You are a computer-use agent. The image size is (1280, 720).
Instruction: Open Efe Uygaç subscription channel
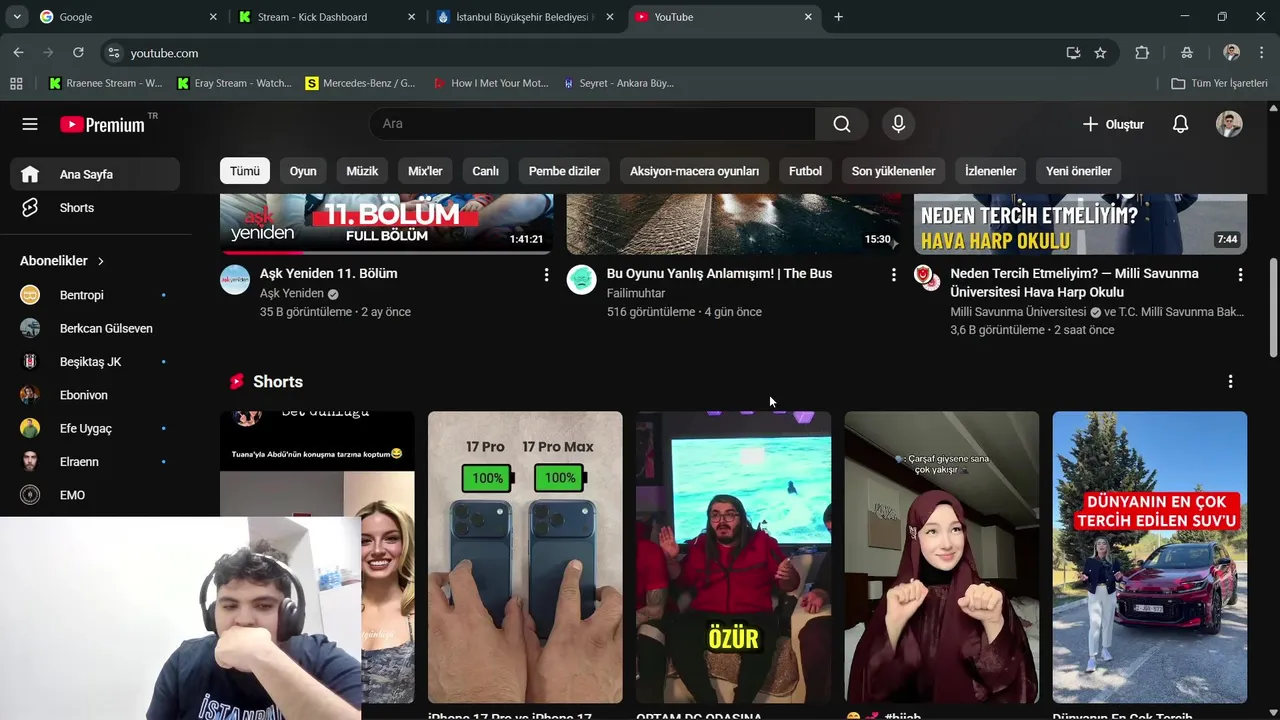[96, 428]
